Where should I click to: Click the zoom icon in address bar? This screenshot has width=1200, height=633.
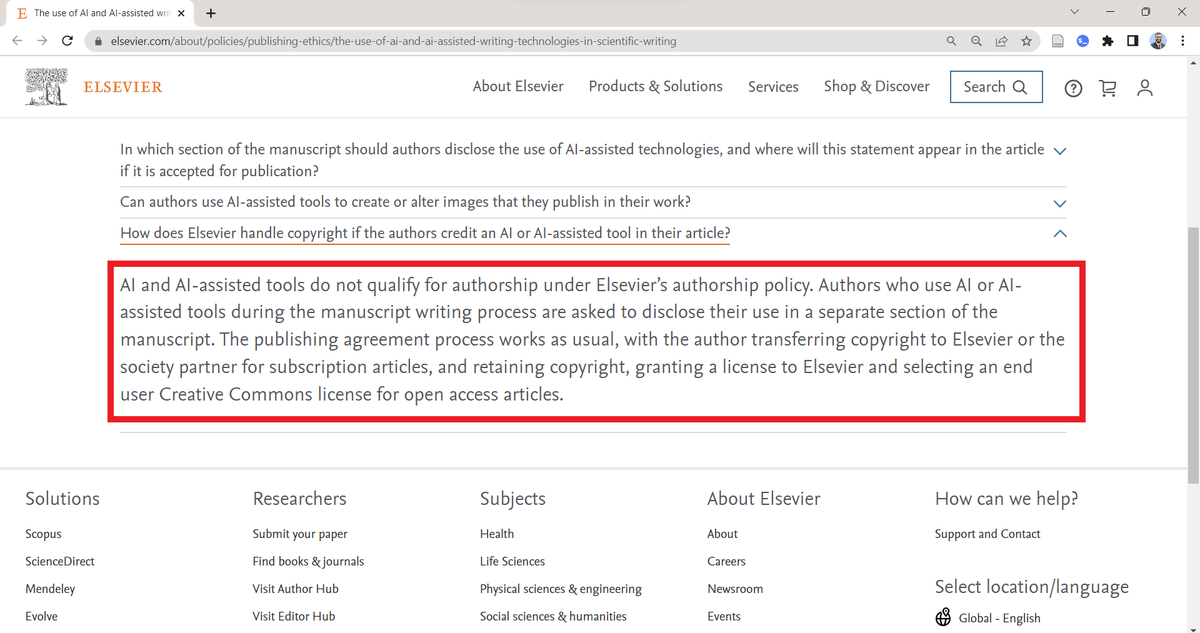coord(977,41)
